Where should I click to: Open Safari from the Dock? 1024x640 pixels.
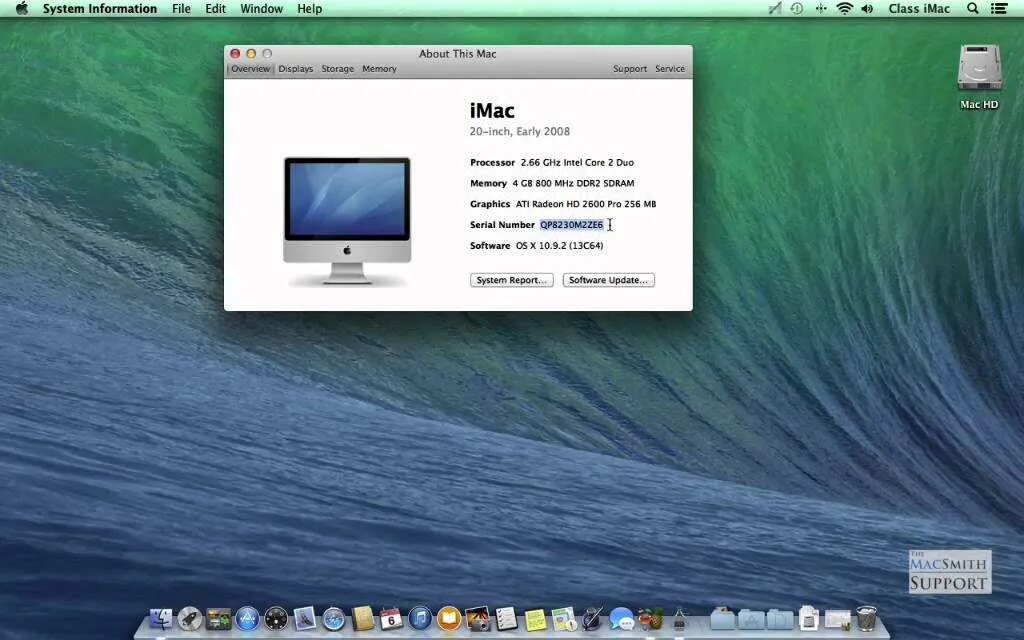(x=334, y=618)
